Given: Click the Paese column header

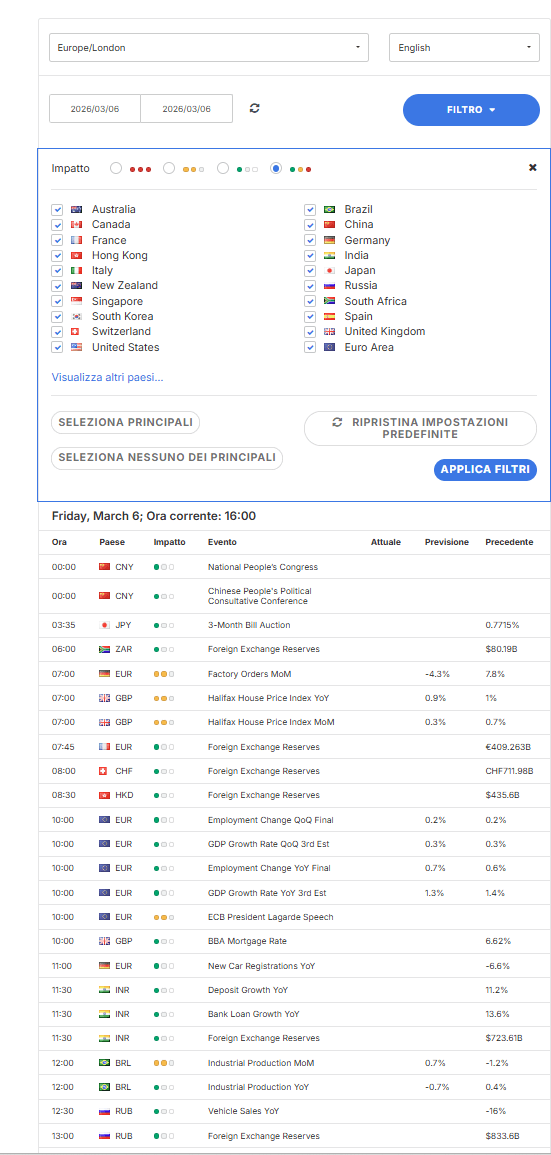Looking at the screenshot, I should [x=112, y=542].
